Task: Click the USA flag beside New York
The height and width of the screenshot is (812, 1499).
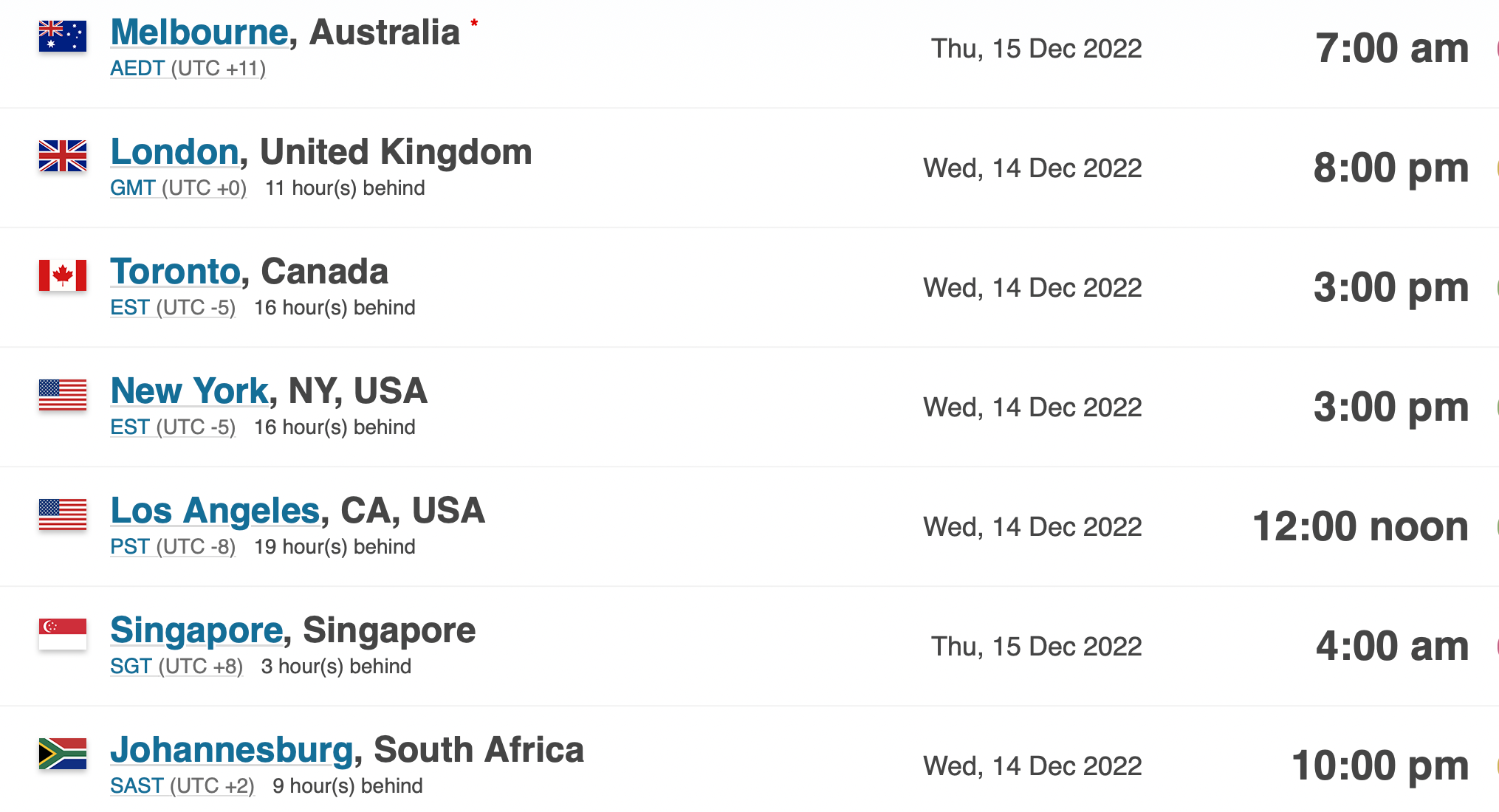Action: (x=63, y=394)
